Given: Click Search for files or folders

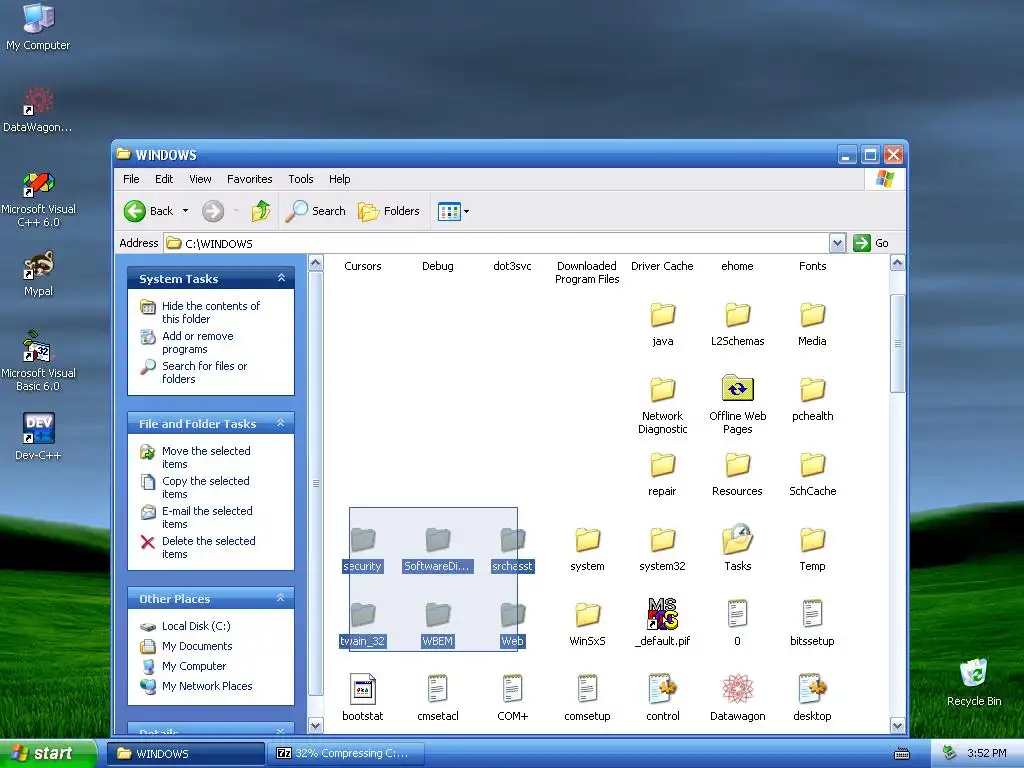Looking at the screenshot, I should pyautogui.click(x=204, y=372).
